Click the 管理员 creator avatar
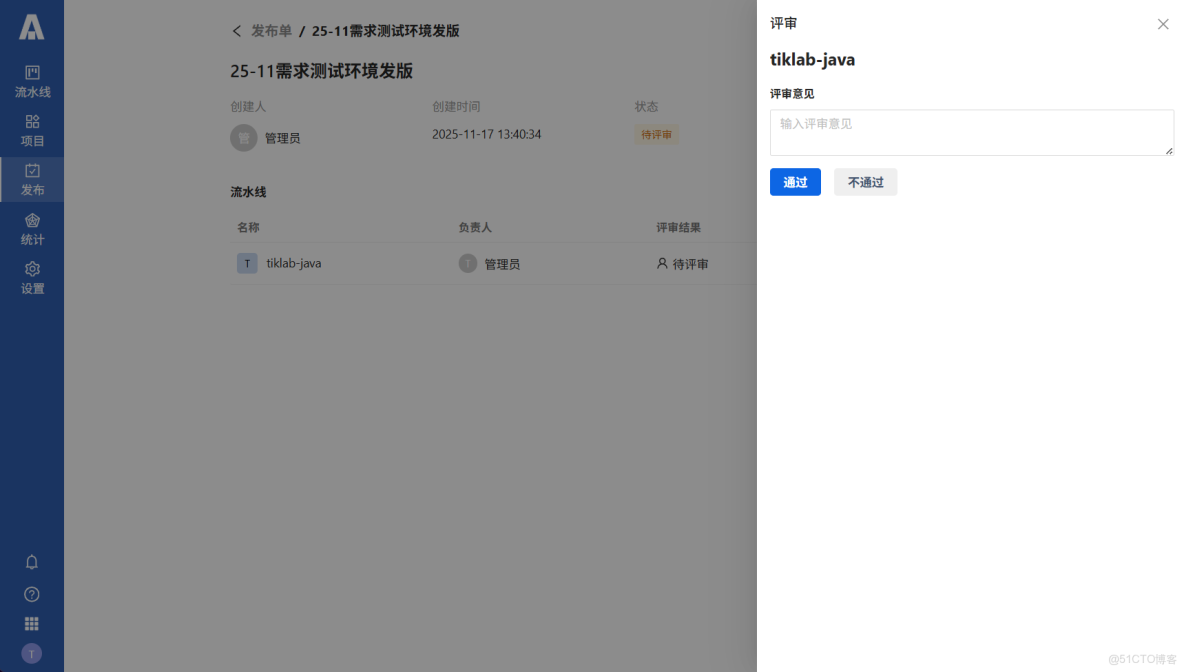The width and height of the screenshot is (1184, 672). pos(244,137)
